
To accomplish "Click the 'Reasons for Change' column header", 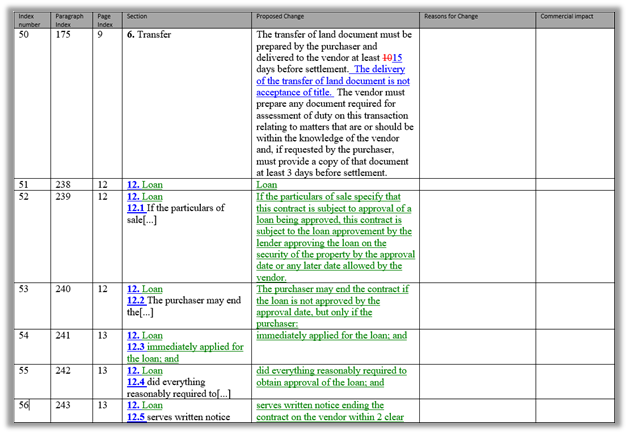I will pos(477,20).
